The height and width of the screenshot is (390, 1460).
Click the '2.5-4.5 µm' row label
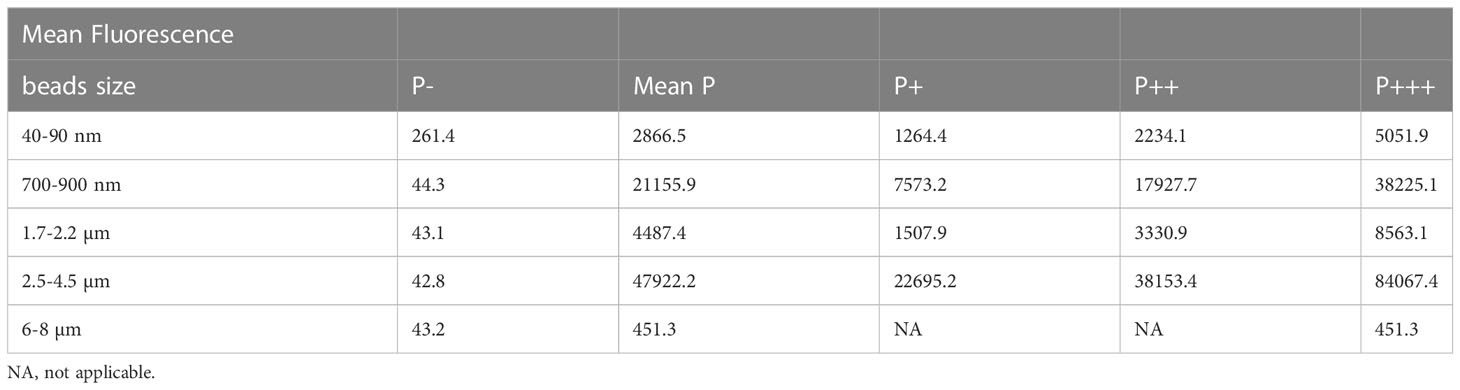(66, 283)
